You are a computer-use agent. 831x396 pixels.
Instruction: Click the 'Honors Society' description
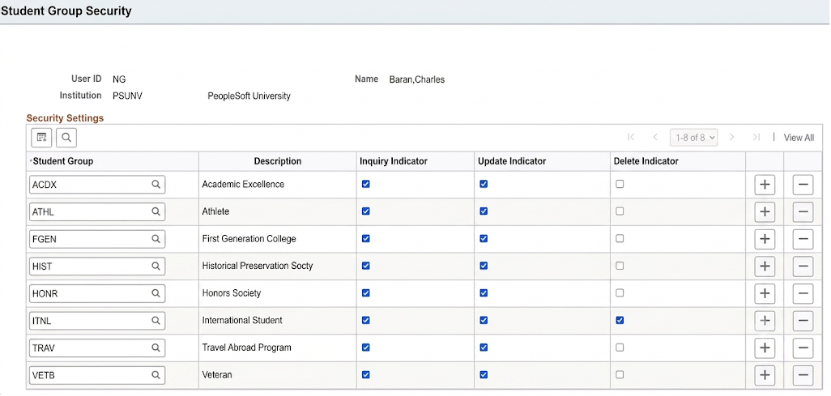pyautogui.click(x=232, y=293)
